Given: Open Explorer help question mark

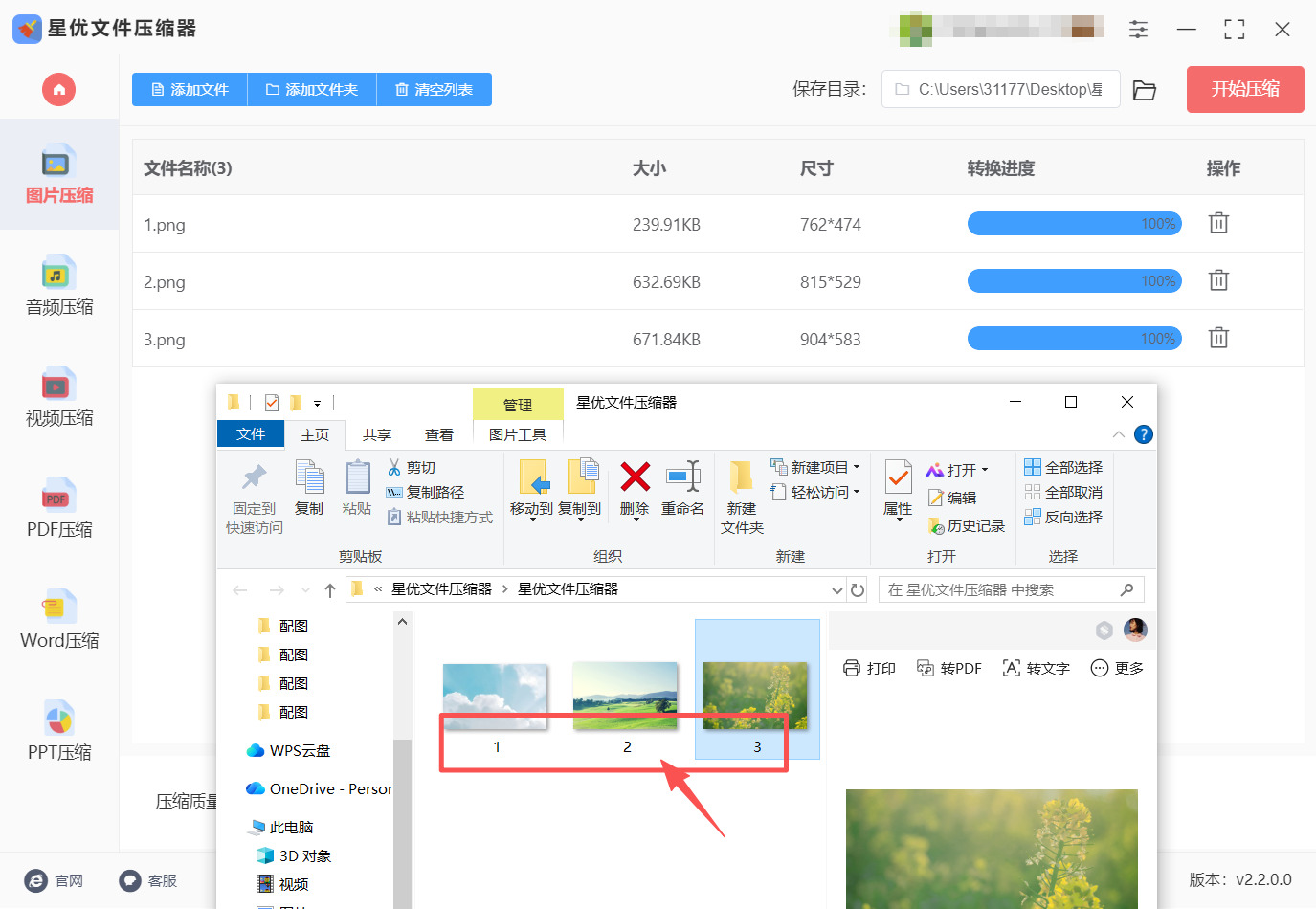Looking at the screenshot, I should tap(1143, 434).
